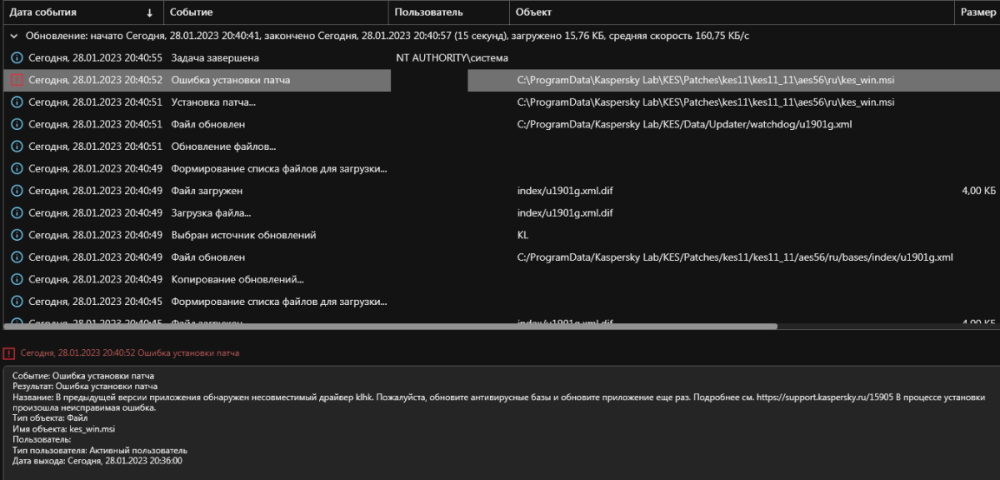Click the kes_win.msi path in the "Установка патча..." row
Screen dimensions: 1000x480
705,102
